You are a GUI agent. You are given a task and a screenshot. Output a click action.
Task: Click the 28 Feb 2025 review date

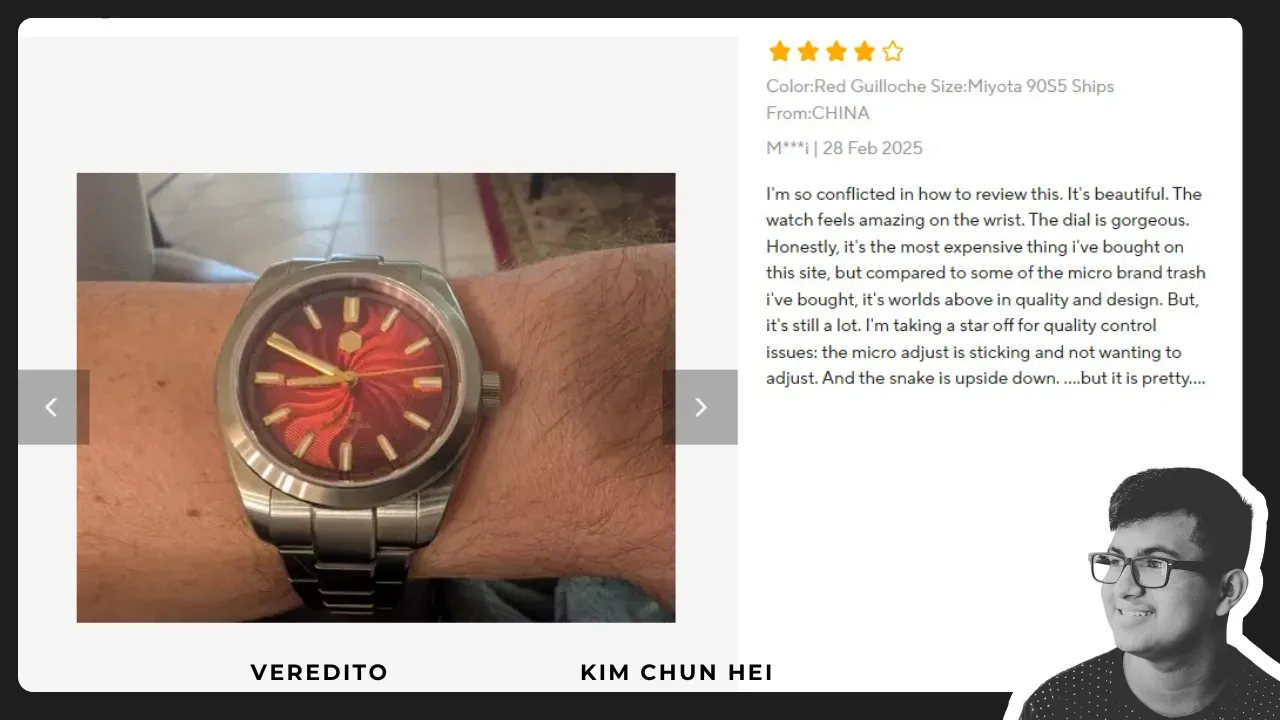873,148
